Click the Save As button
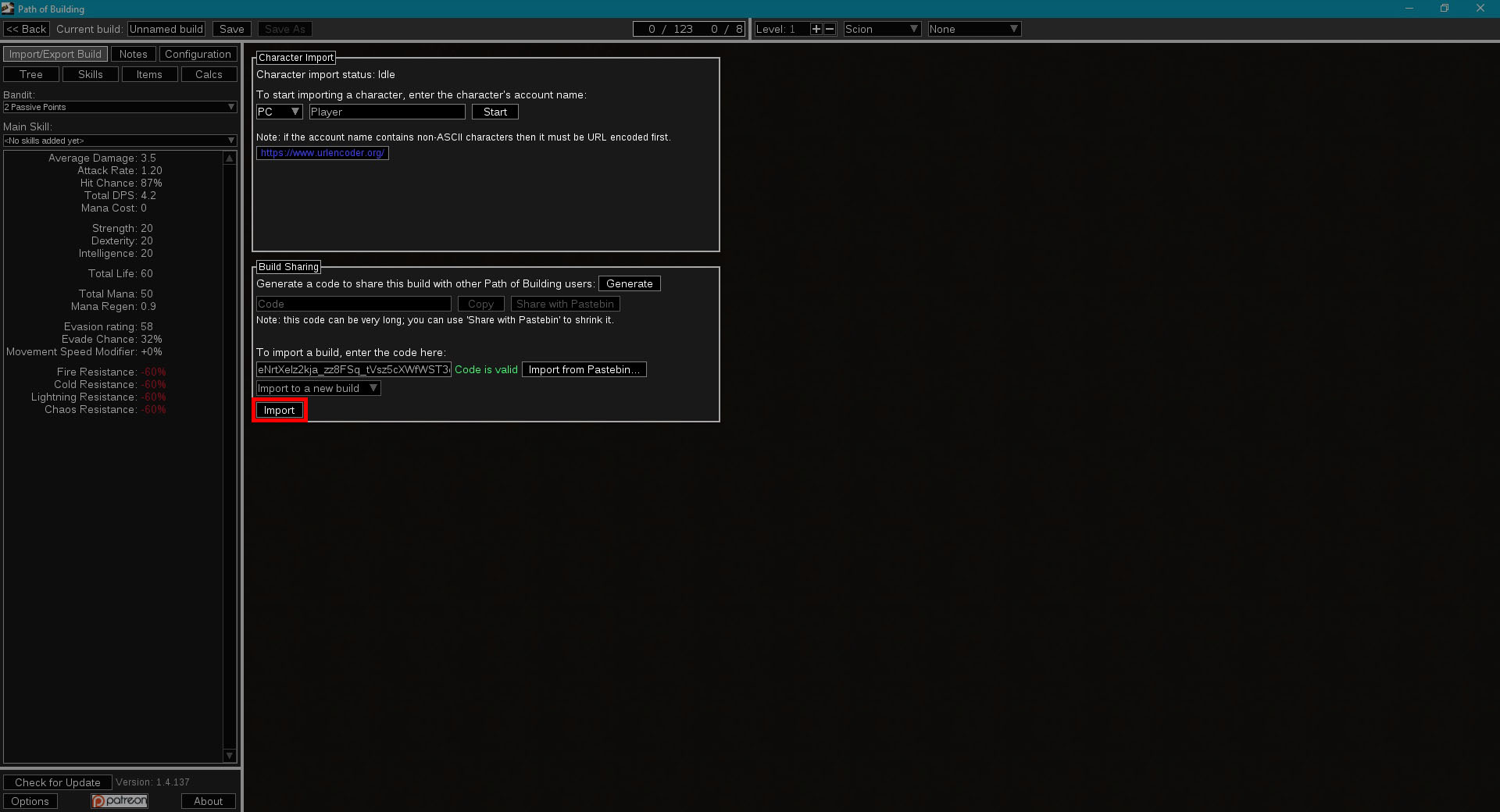The image size is (1500, 812). (x=285, y=29)
